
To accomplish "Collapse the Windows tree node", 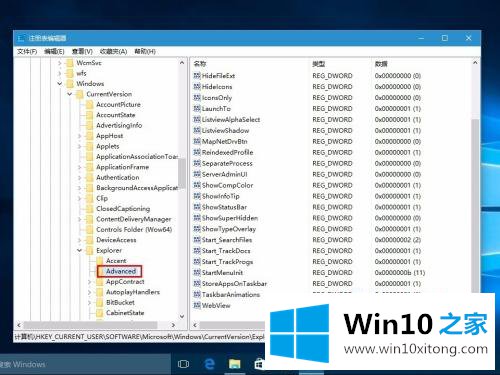I will pyautogui.click(x=60, y=83).
